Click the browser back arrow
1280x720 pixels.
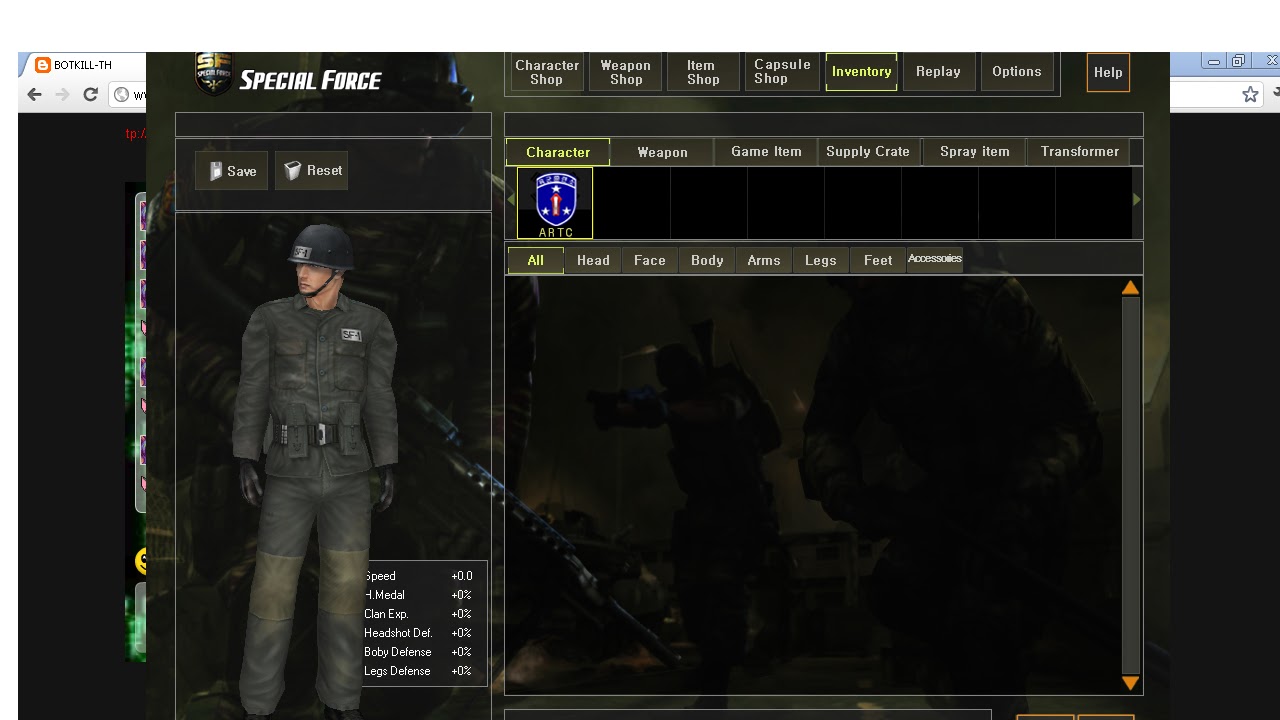(35, 95)
